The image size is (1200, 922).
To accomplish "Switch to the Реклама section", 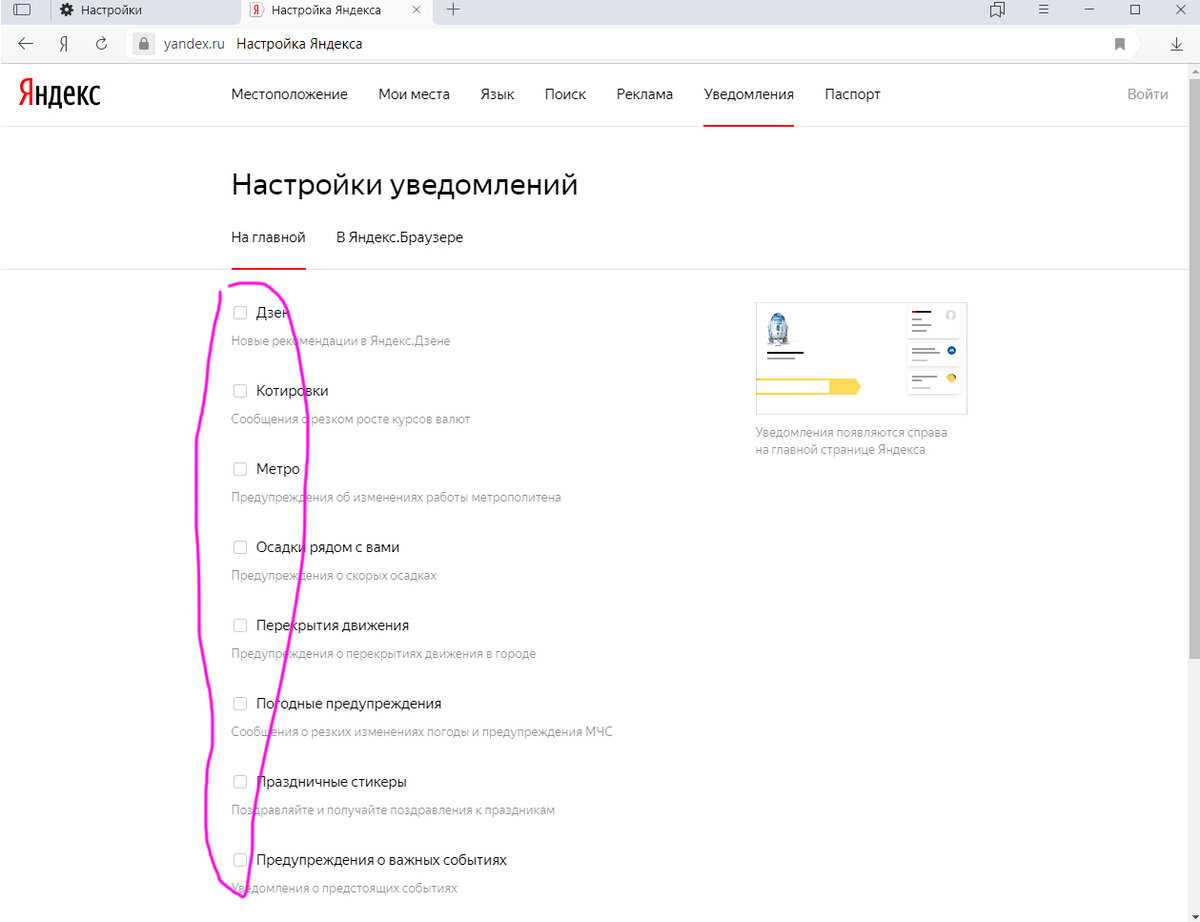I will pos(645,94).
